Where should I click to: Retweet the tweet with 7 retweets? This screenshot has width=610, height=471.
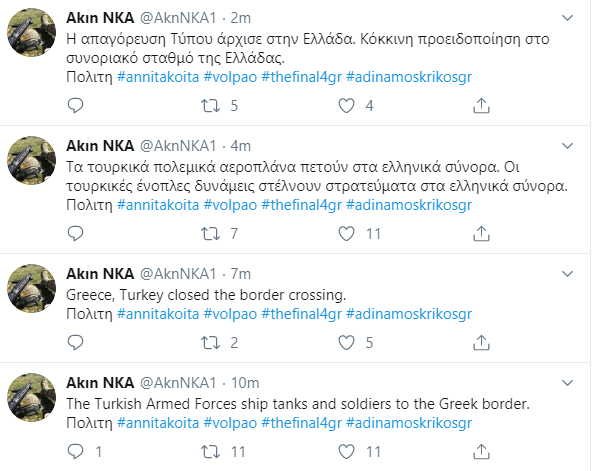click(x=211, y=234)
